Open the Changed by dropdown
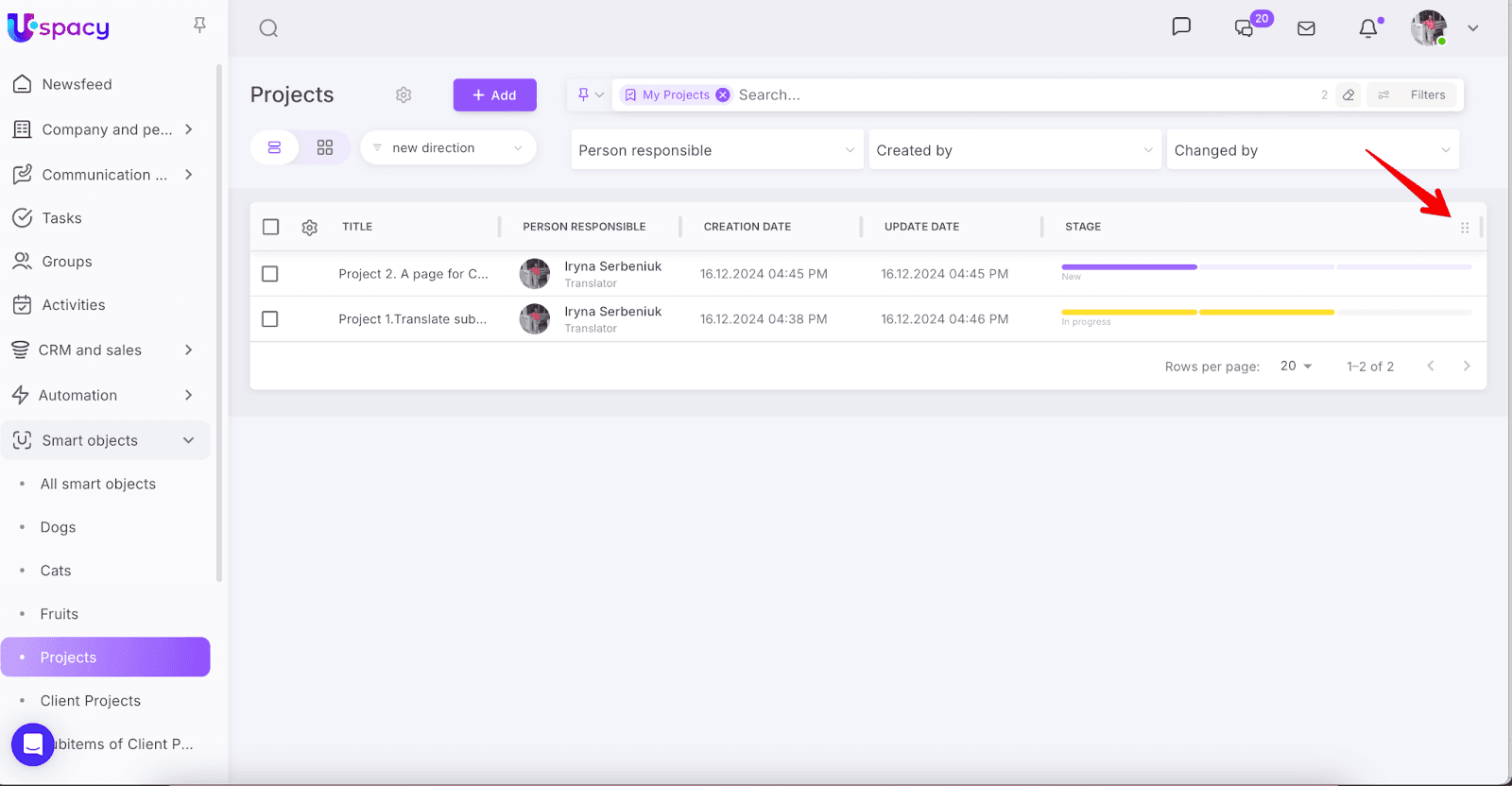The image size is (1512, 786). click(1312, 150)
